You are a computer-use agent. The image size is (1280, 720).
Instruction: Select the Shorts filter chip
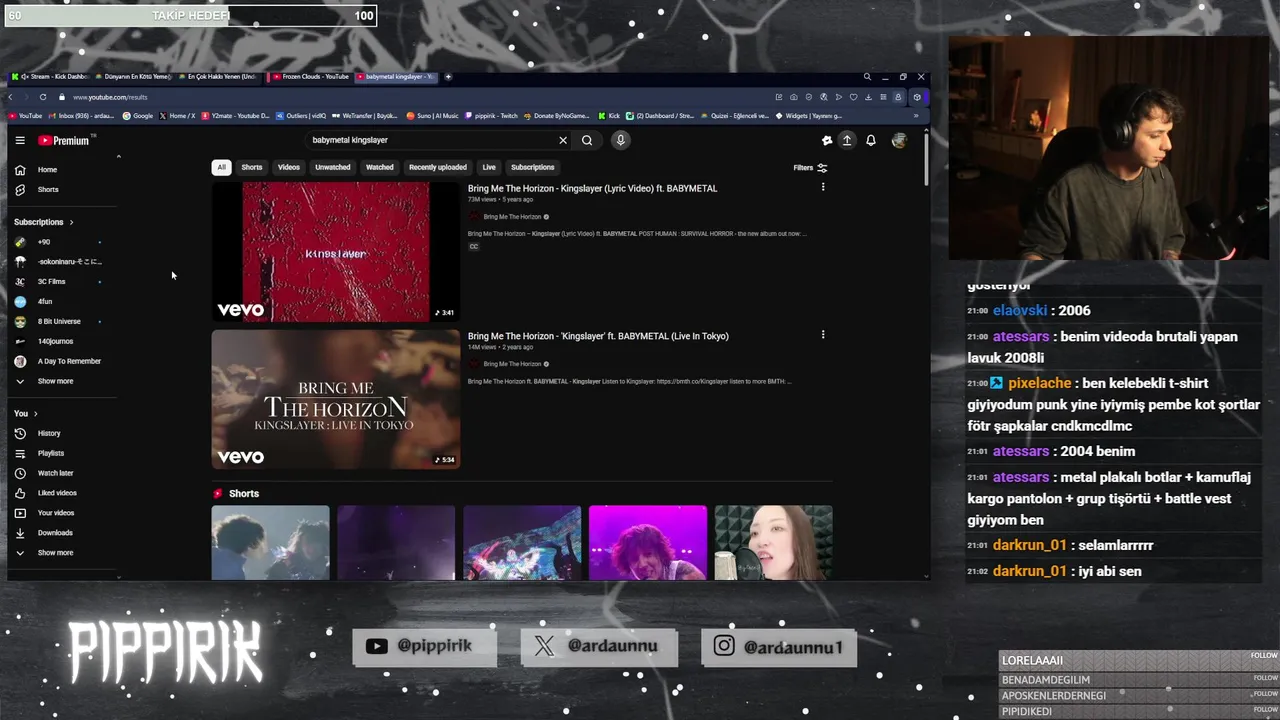pos(252,167)
